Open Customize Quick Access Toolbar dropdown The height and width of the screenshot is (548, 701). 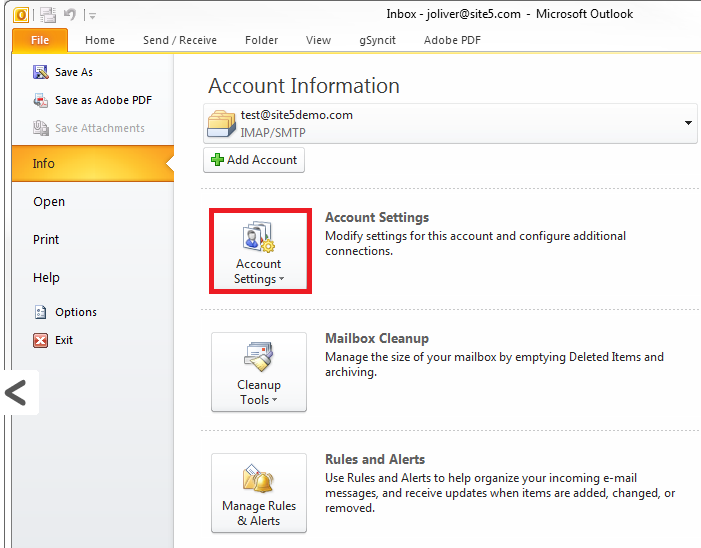point(92,15)
